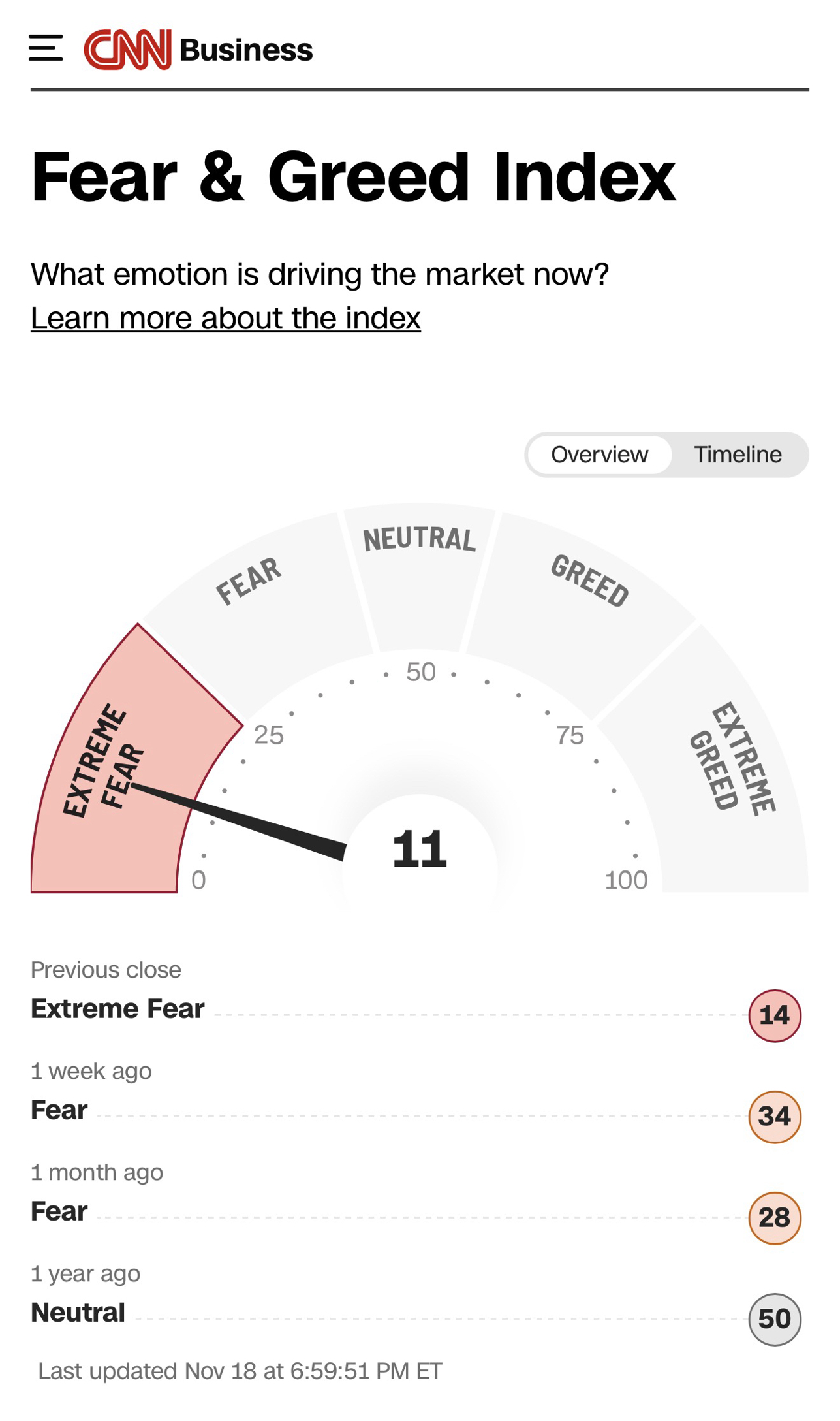Viewport: 840px width, 1421px height.
Task: Click the Fear & Greed Index heading
Action: pyautogui.click(x=352, y=178)
